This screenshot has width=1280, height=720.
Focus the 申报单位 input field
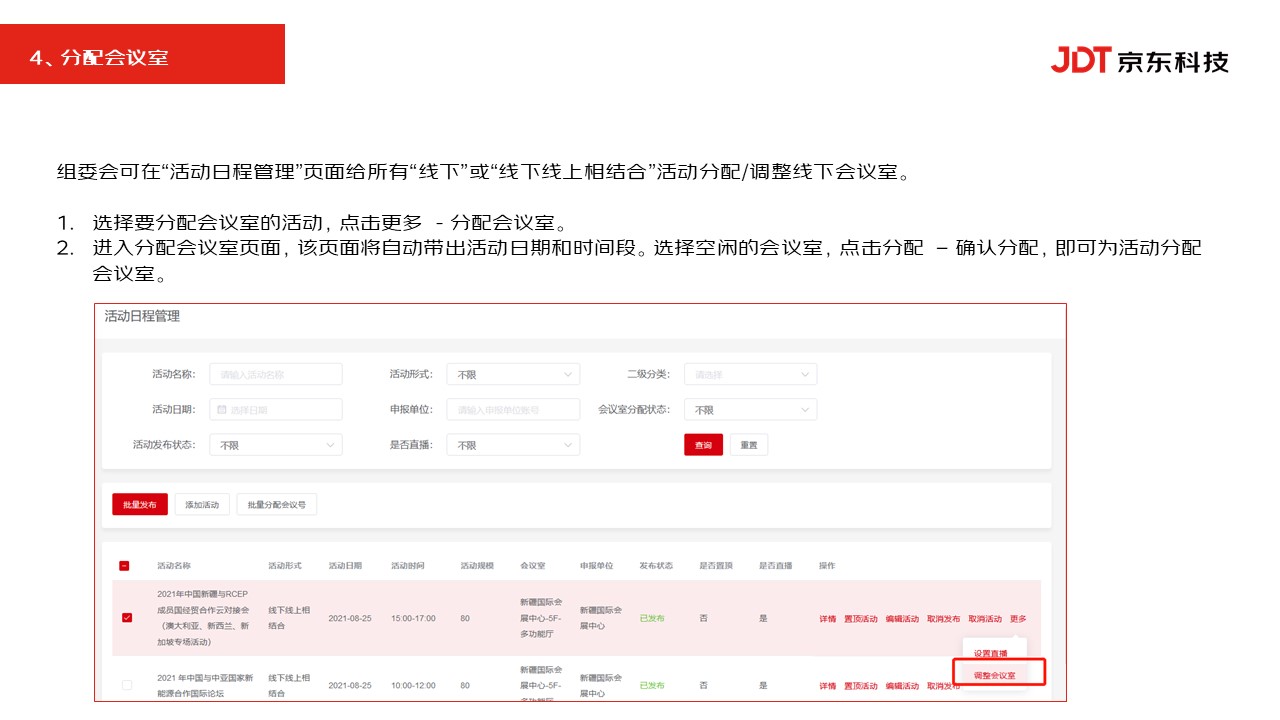(513, 410)
